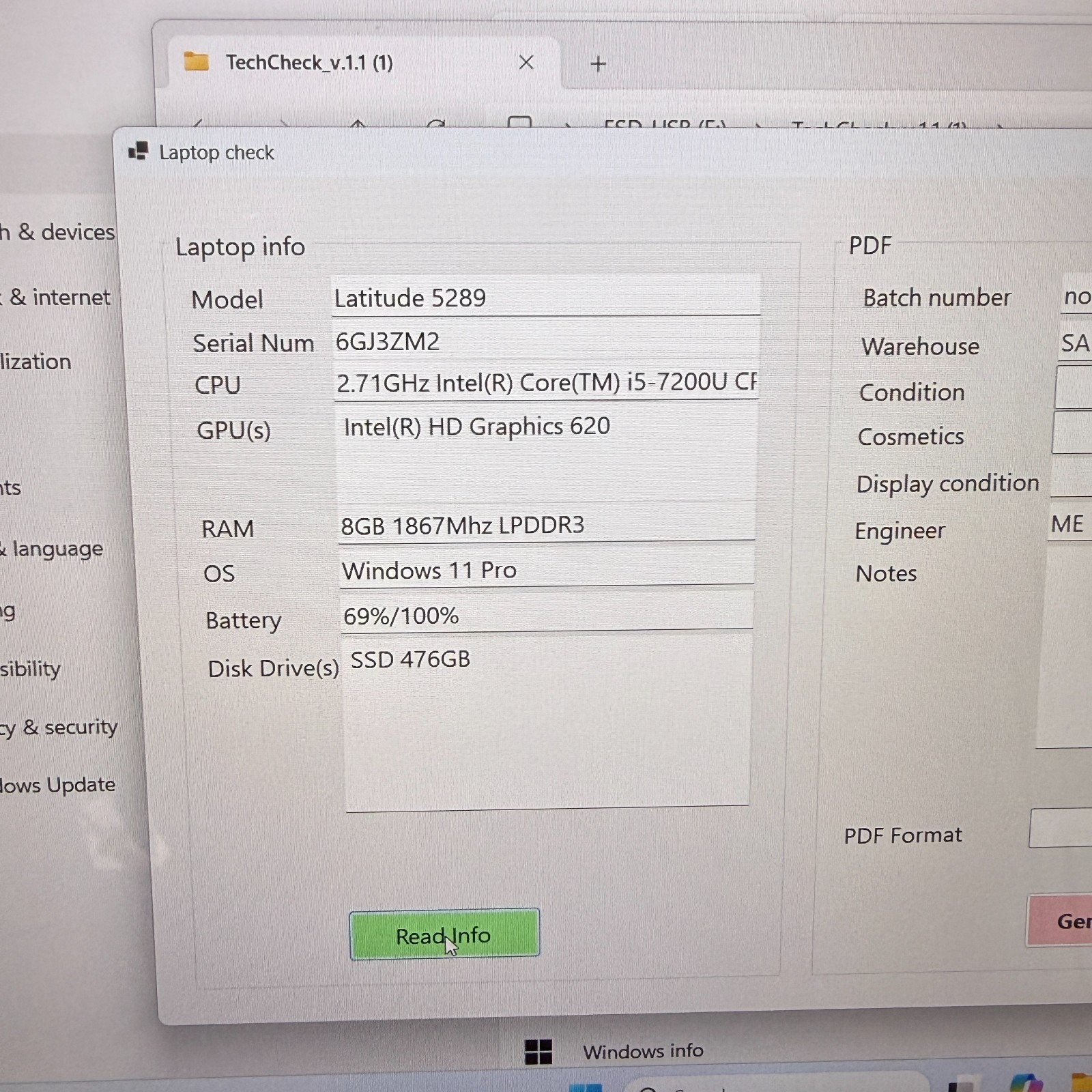Open the PDF Format dropdown

point(1061,828)
